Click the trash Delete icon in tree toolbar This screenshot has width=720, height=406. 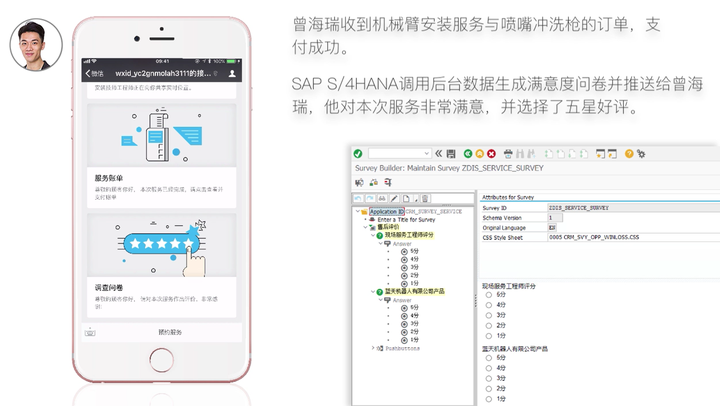[425, 198]
